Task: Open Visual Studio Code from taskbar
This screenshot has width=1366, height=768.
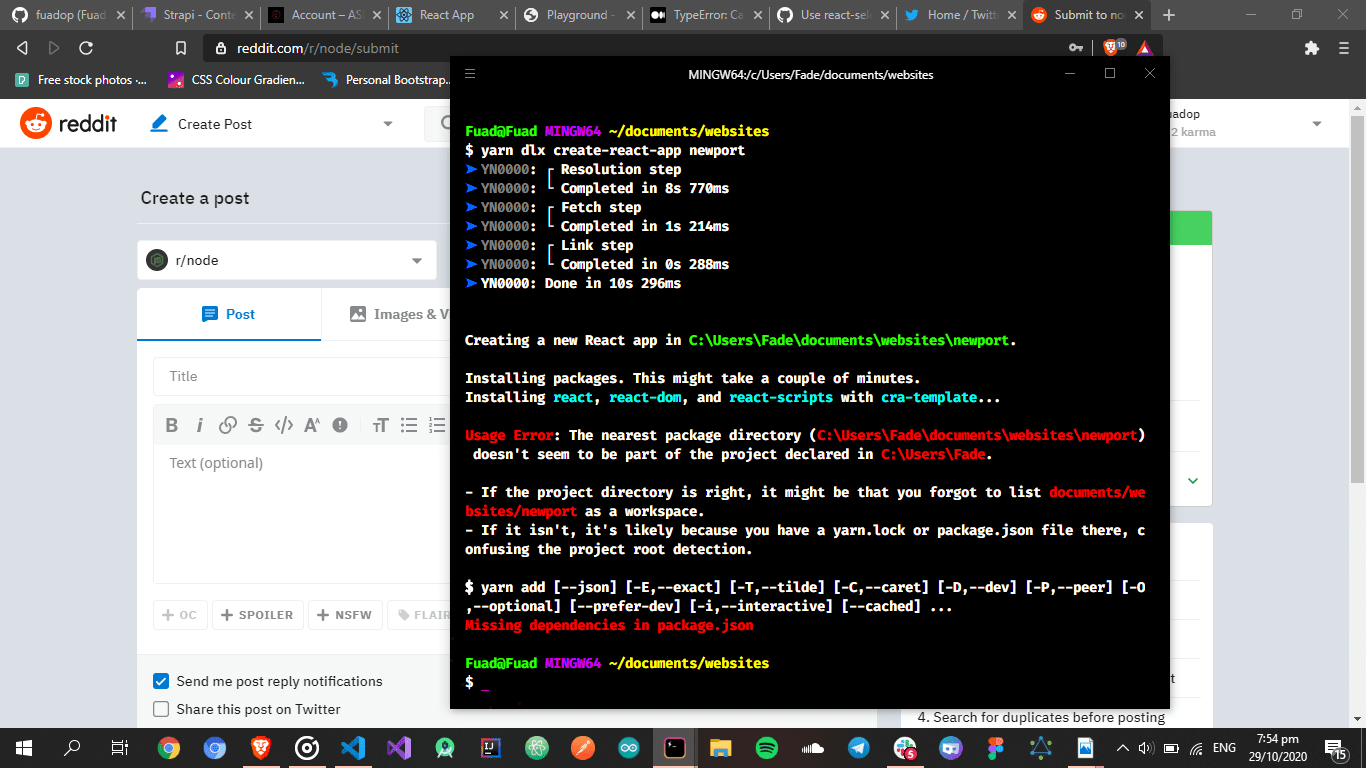Action: tap(353, 747)
